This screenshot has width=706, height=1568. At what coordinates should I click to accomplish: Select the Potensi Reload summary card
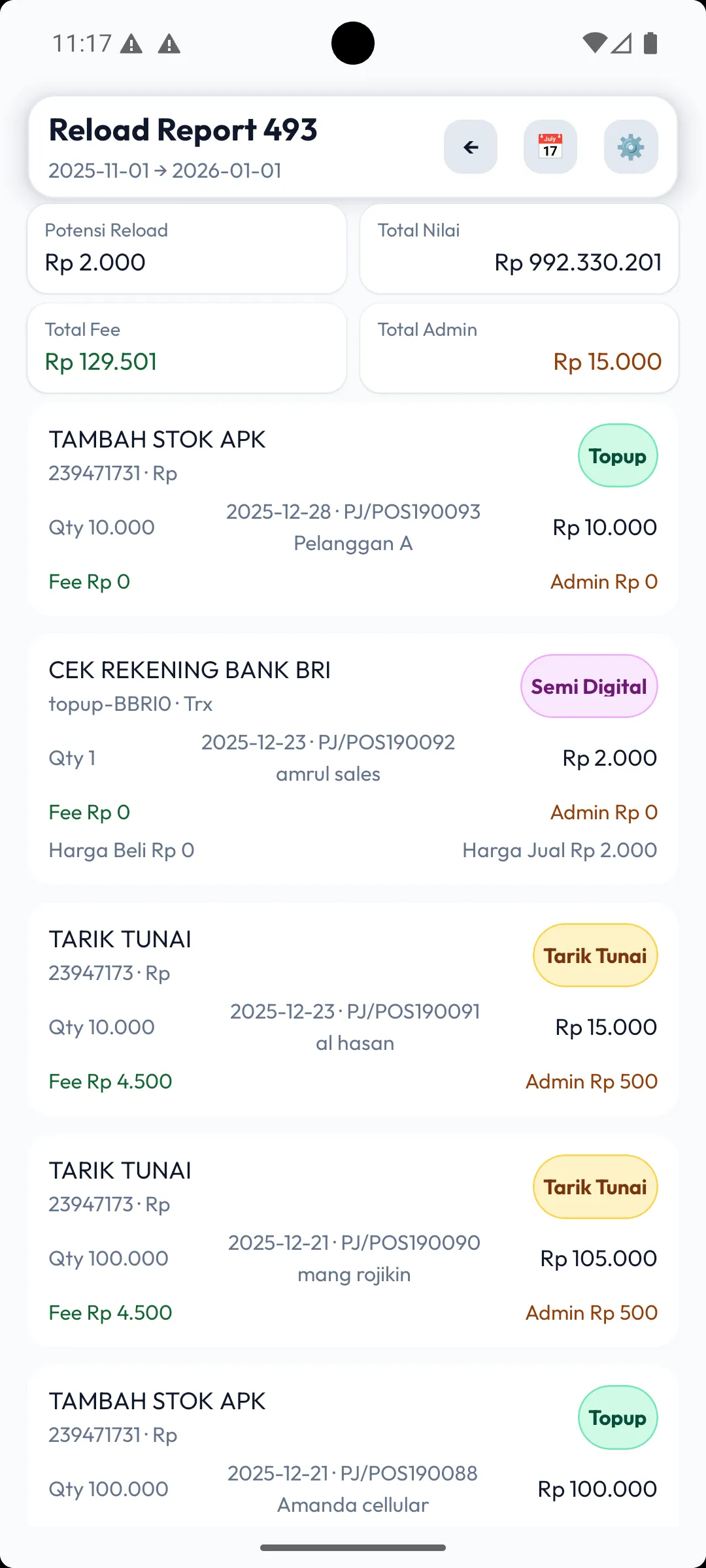(187, 248)
